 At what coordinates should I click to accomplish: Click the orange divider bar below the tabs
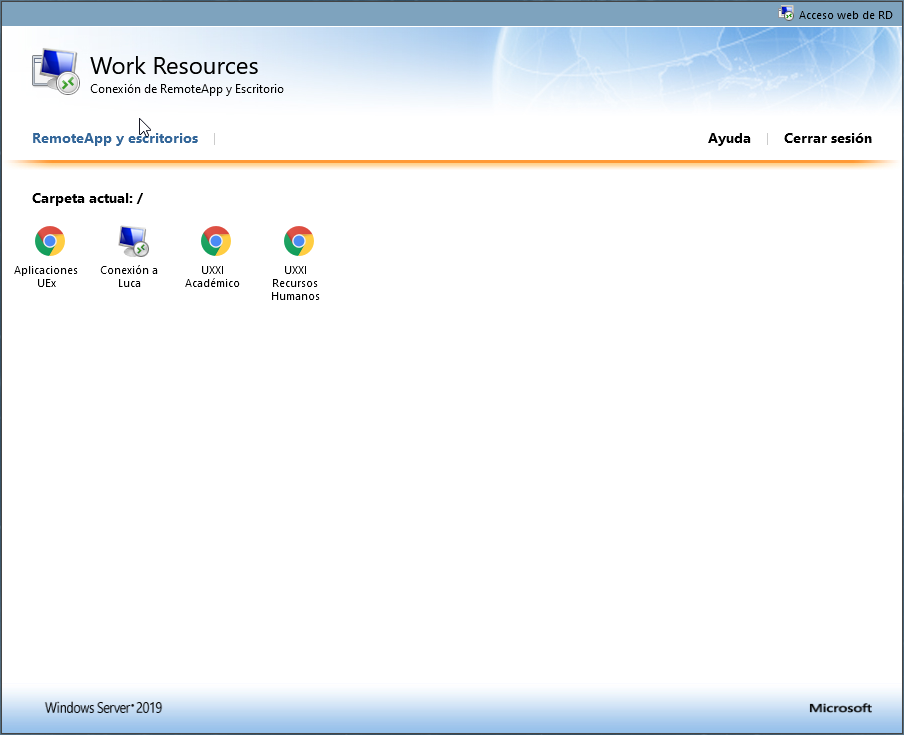(x=452, y=161)
